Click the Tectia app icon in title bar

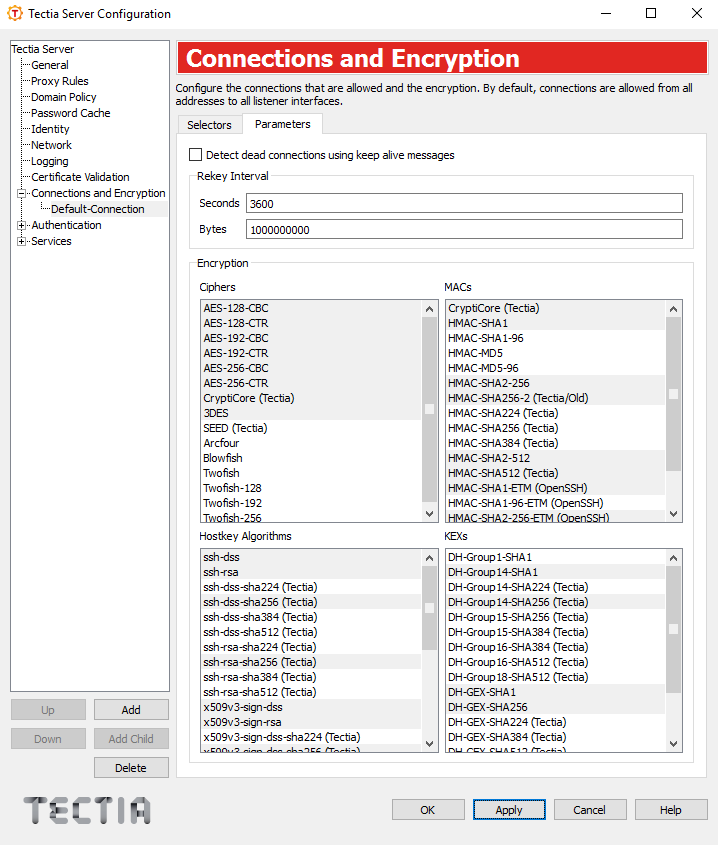(x=14, y=14)
